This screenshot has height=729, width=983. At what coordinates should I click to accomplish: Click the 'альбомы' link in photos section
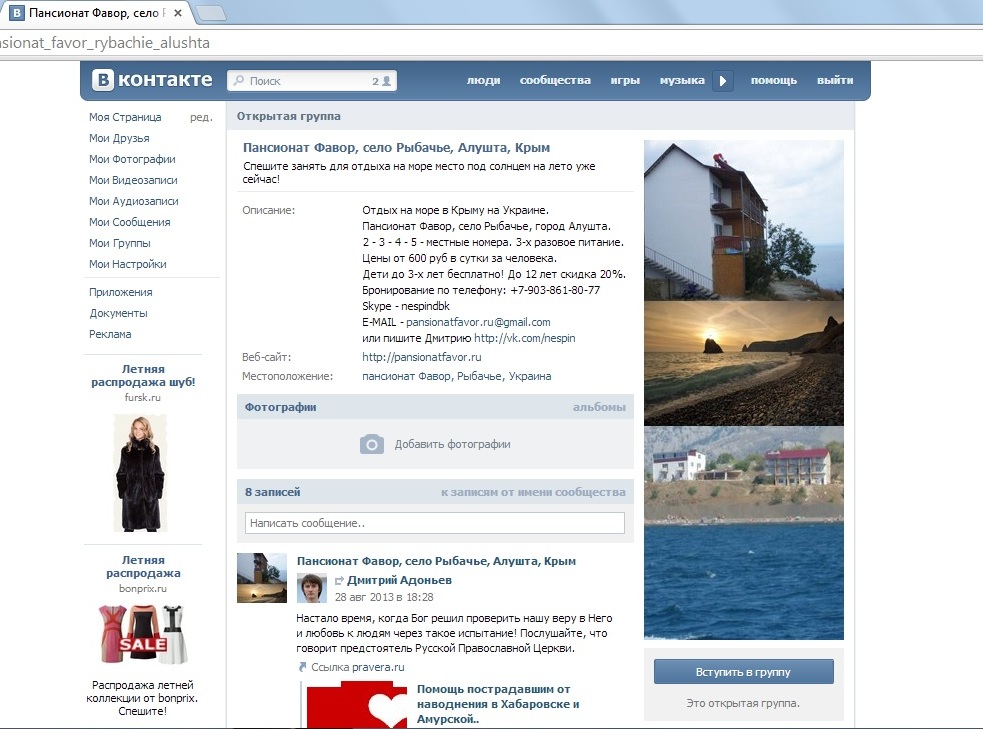pos(599,407)
